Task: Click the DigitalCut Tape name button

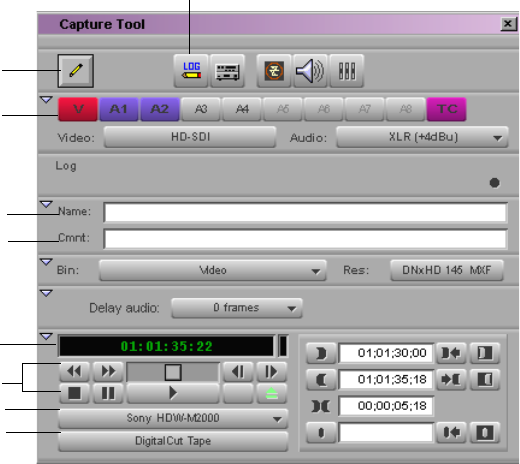Action: (x=173, y=441)
